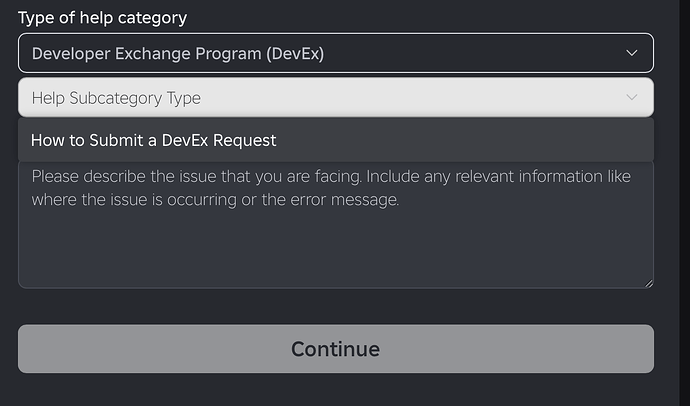Hit the gray Continue bar at the bottom
This screenshot has width=690, height=406.
[x=335, y=349]
